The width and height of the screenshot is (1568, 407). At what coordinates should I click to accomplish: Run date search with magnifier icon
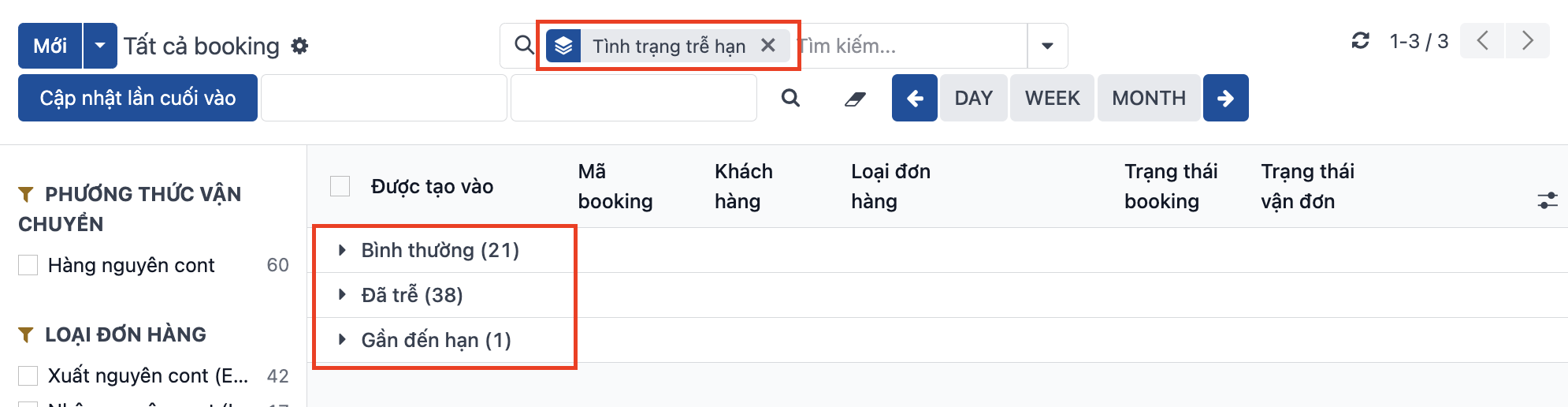click(790, 98)
